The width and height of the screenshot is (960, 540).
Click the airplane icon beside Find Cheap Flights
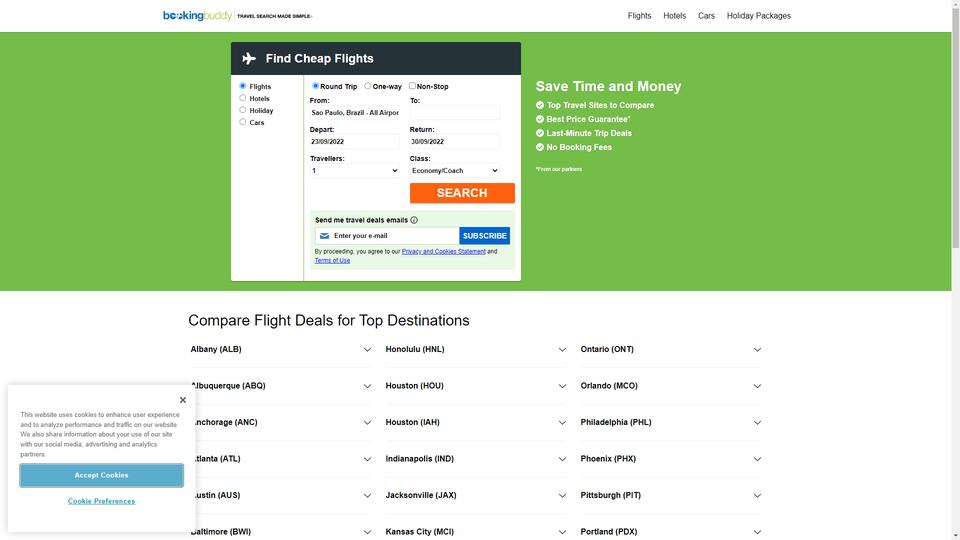[x=249, y=59]
